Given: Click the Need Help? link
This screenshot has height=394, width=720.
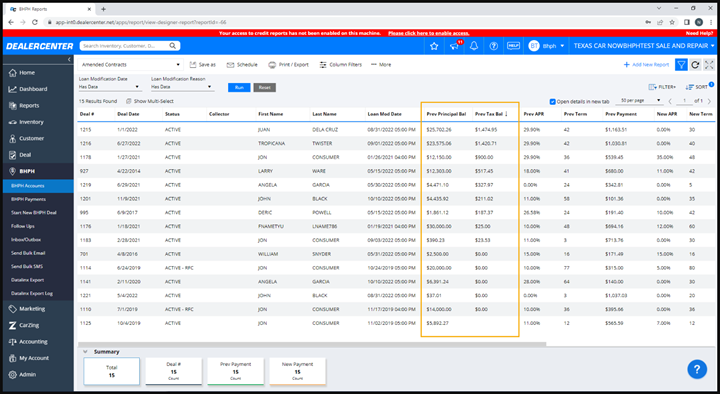Looking at the screenshot, I should pos(699,33).
